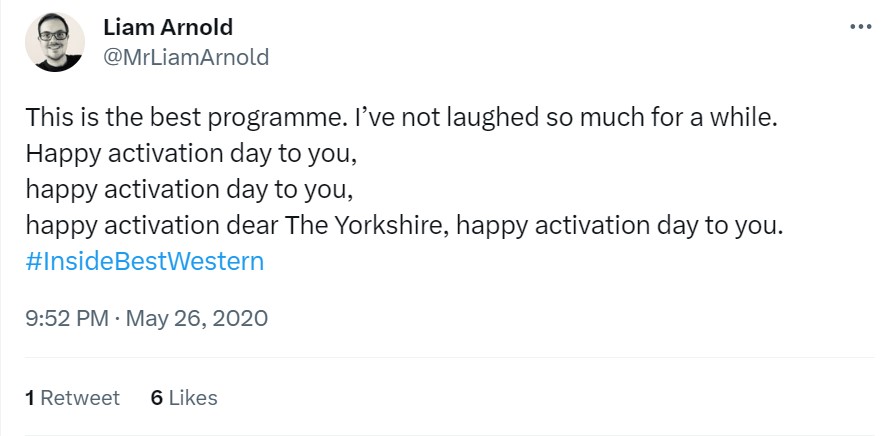Click the word "Likes" in the stats
This screenshot has height=436, width=886.
tap(193, 398)
